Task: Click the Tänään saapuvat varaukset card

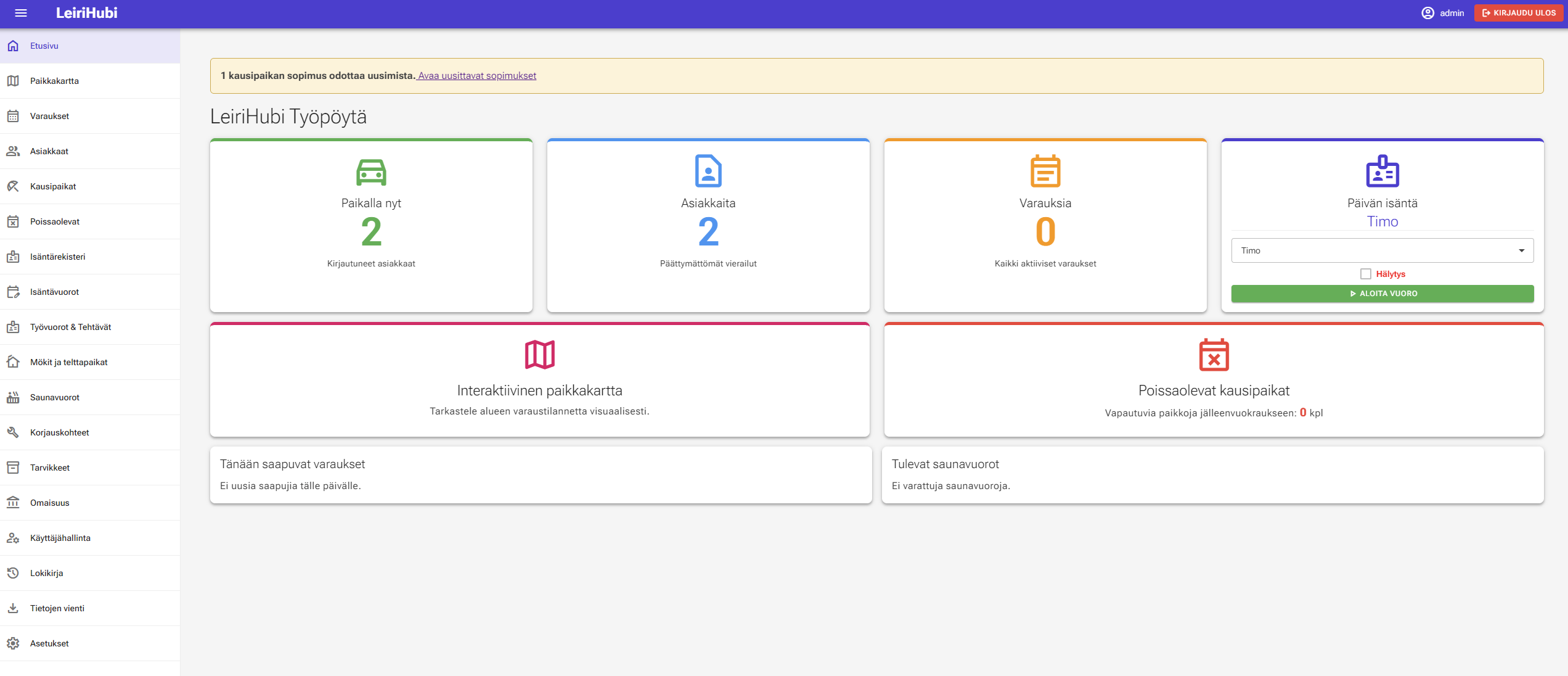Action: (x=541, y=475)
